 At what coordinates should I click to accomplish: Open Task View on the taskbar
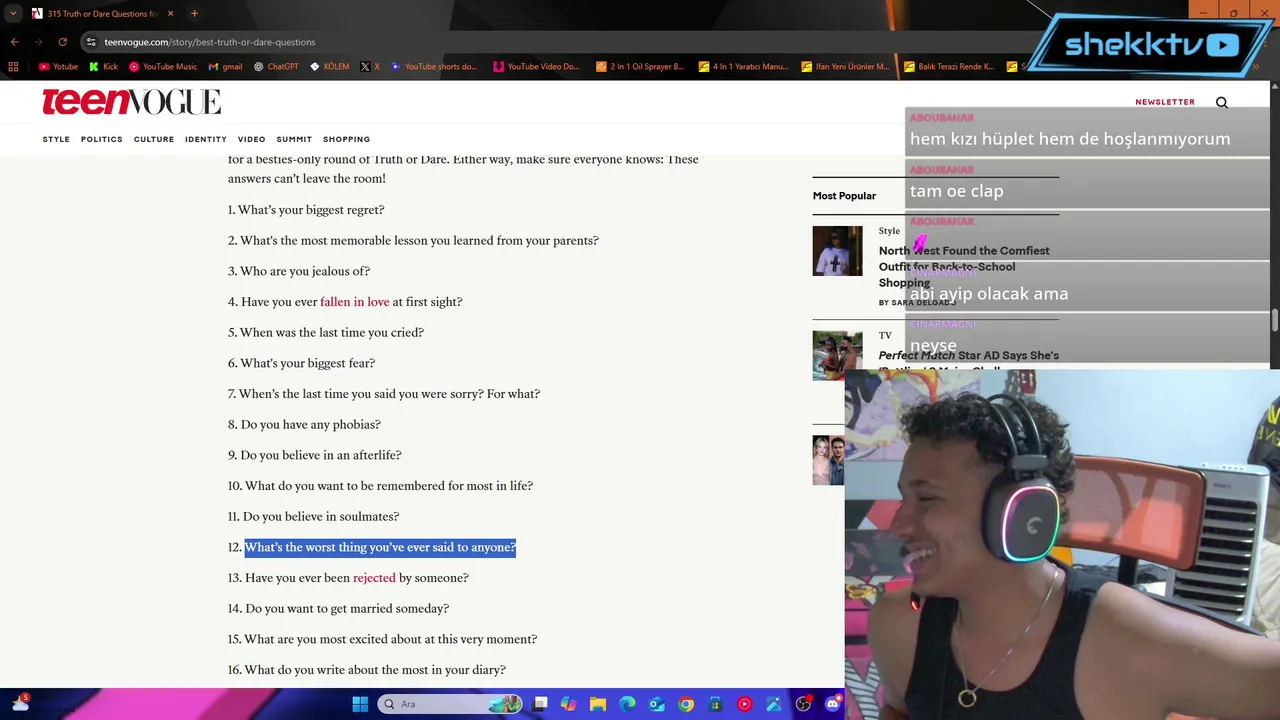click(x=541, y=704)
